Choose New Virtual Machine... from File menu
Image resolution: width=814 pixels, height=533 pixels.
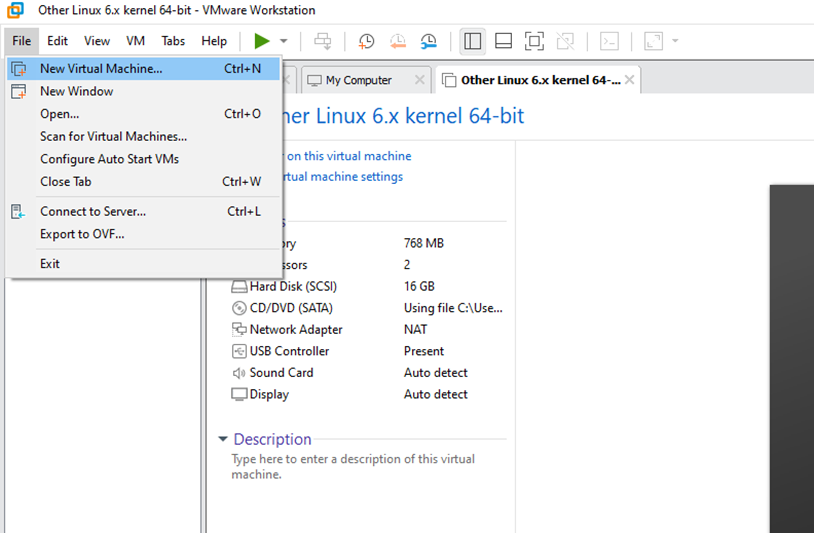tap(144, 69)
